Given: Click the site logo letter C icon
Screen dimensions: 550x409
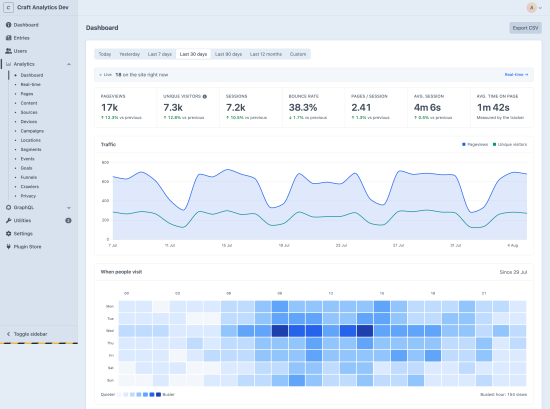Looking at the screenshot, I should coord(8,7).
